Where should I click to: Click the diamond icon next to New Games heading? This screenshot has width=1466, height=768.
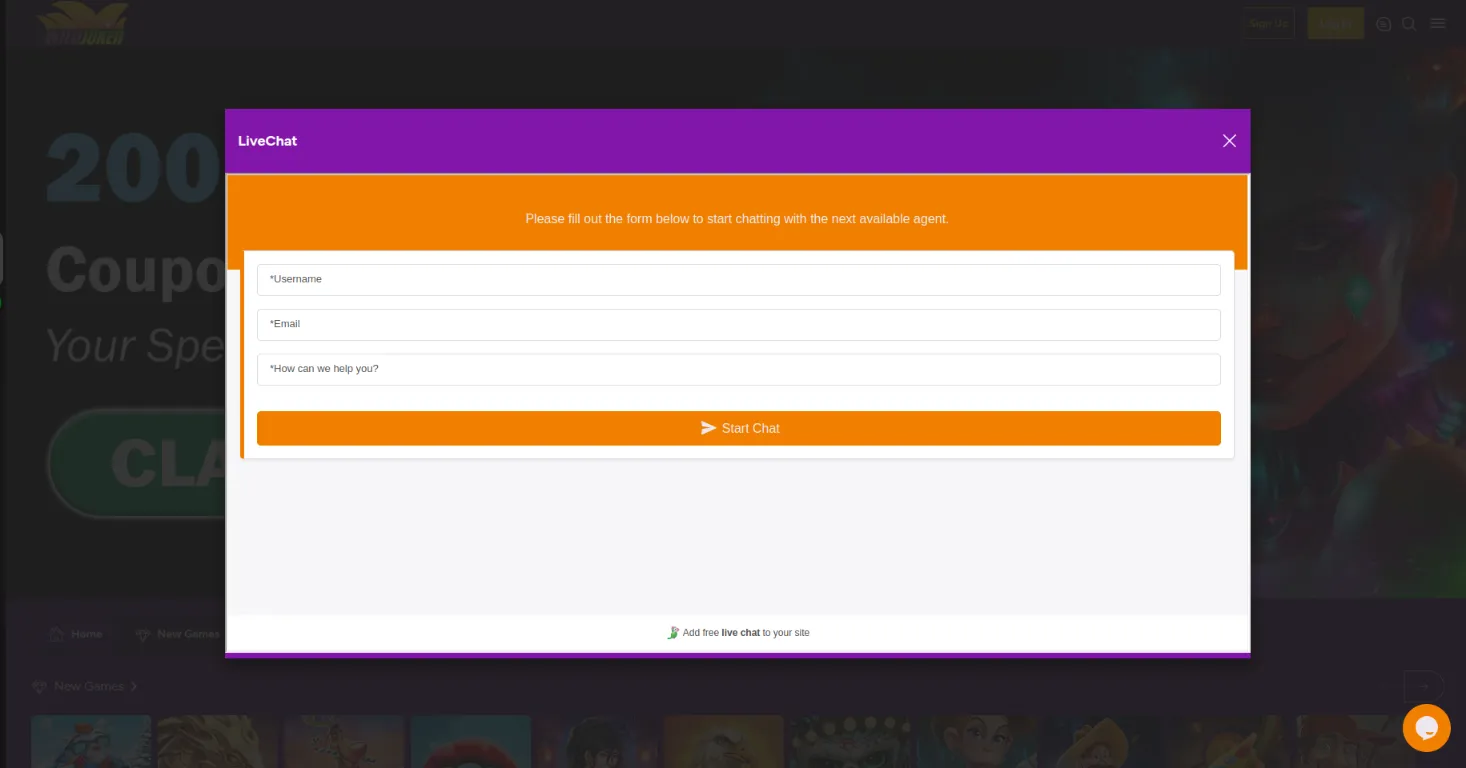tap(39, 686)
